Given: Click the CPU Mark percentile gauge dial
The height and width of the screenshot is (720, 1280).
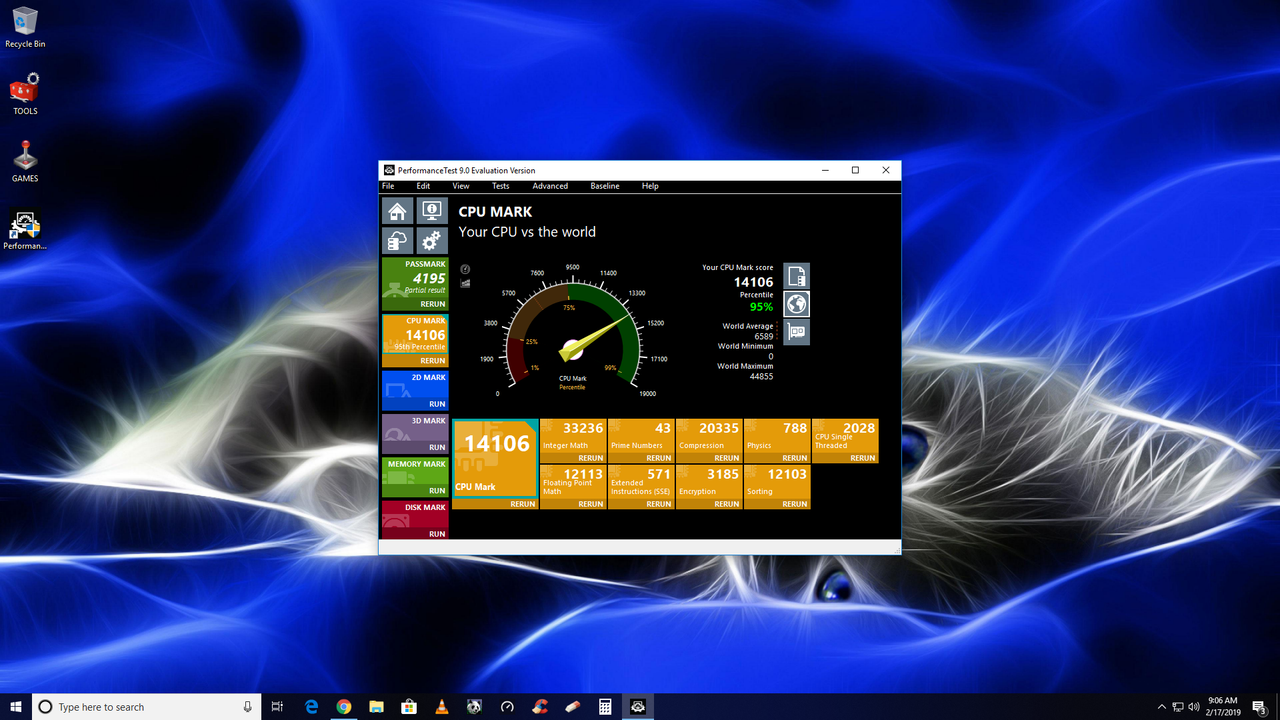Looking at the screenshot, I should tap(573, 335).
